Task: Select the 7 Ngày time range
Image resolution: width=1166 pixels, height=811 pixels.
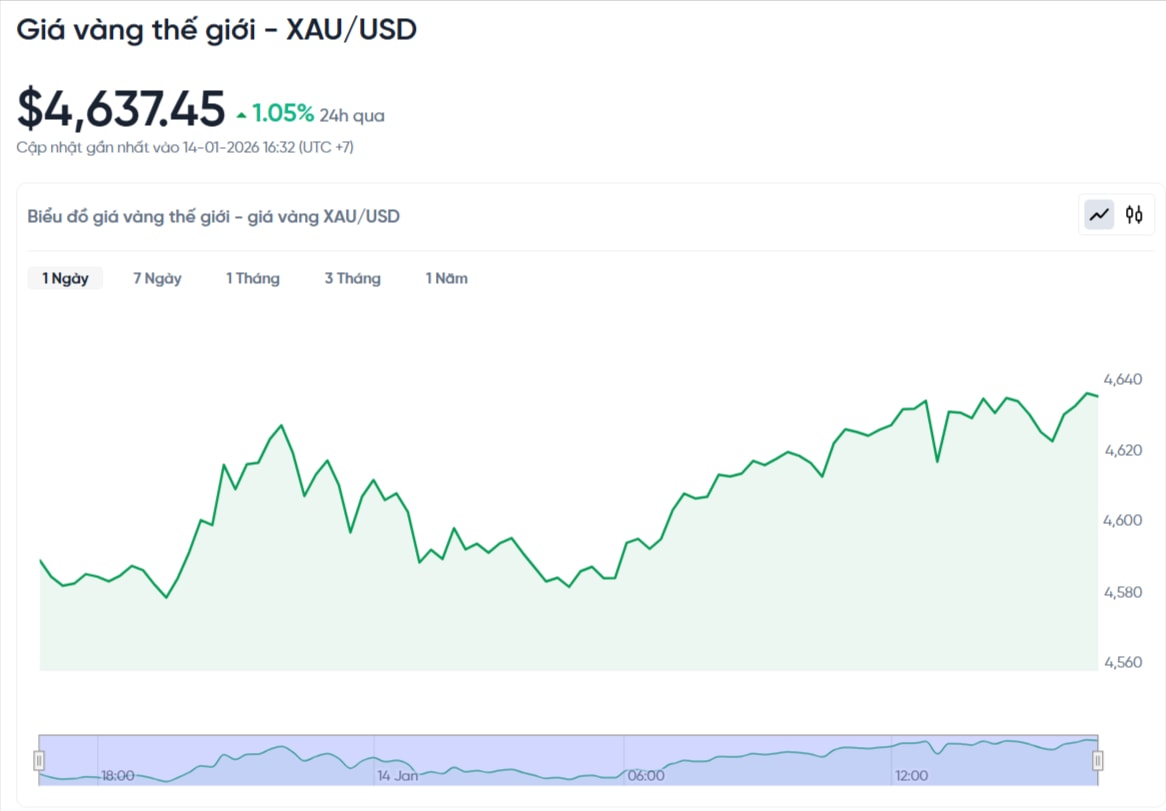Action: [x=157, y=278]
